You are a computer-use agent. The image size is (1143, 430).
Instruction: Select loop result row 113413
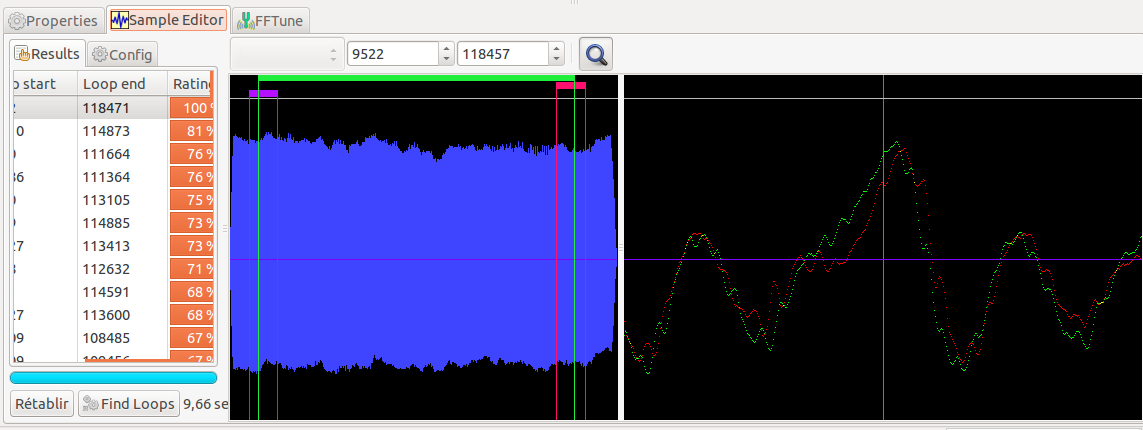coord(113,246)
